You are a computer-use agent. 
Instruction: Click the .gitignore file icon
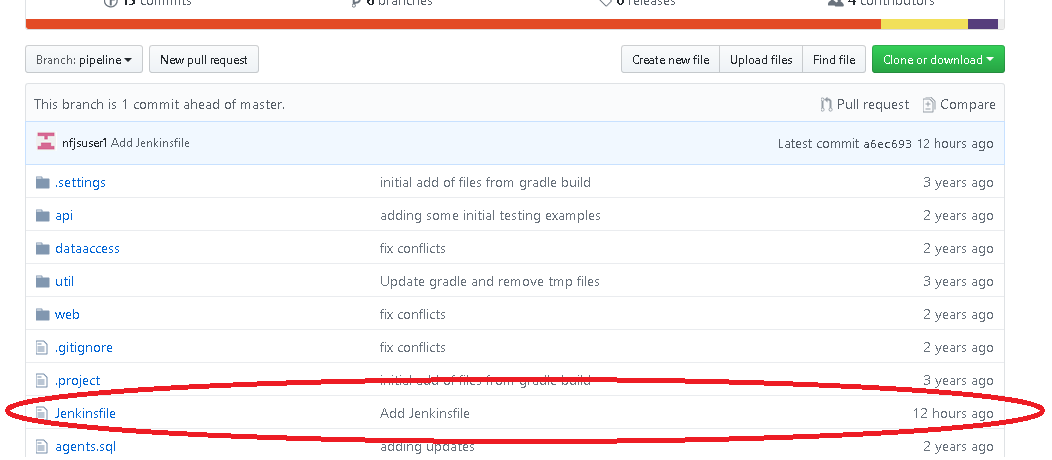pyautogui.click(x=42, y=347)
